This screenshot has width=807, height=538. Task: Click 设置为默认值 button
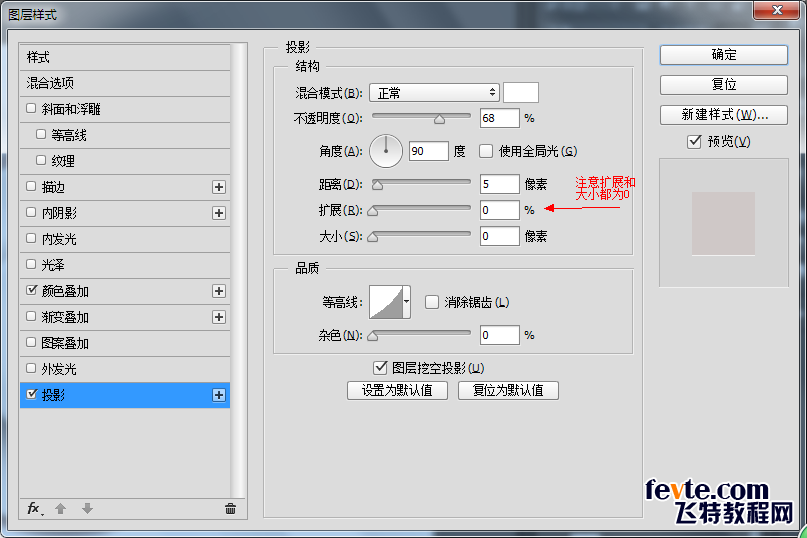397,390
